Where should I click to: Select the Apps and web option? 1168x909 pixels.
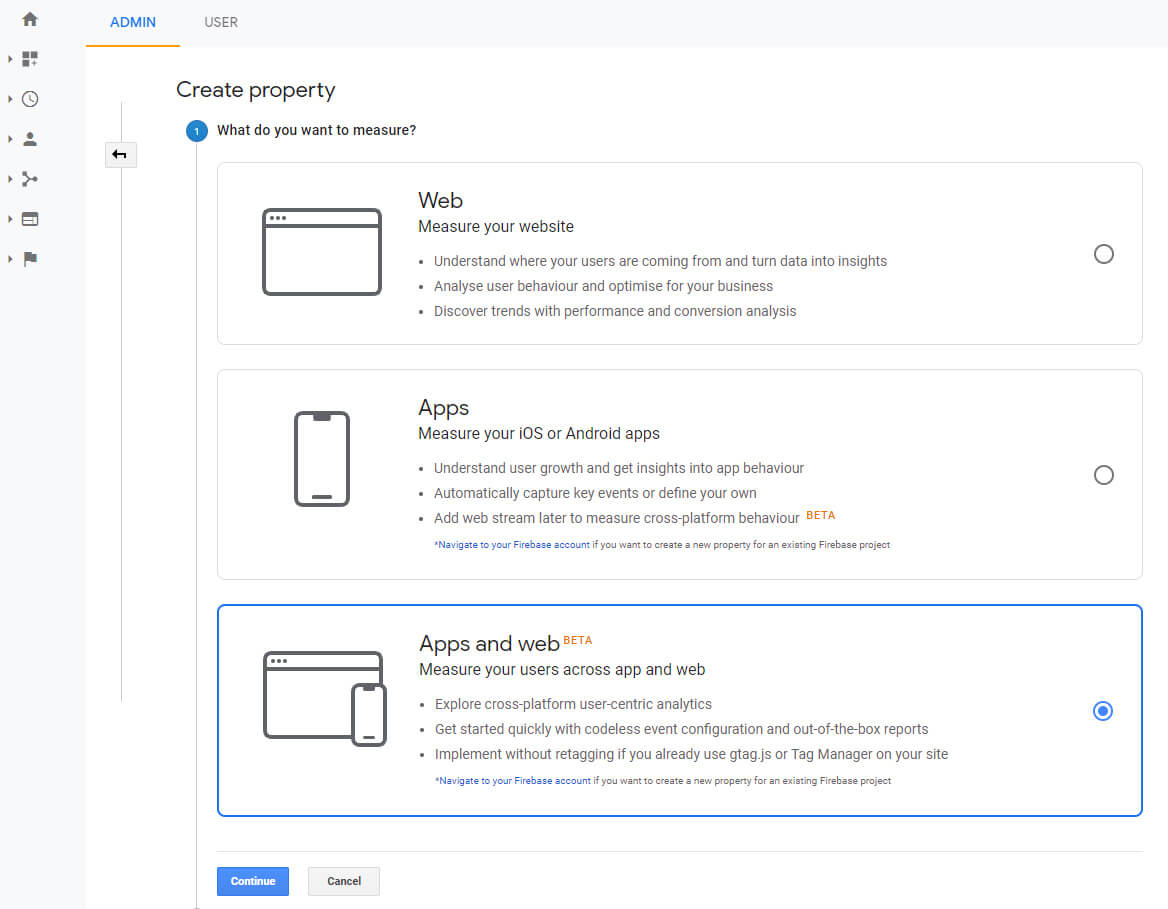coord(1102,710)
